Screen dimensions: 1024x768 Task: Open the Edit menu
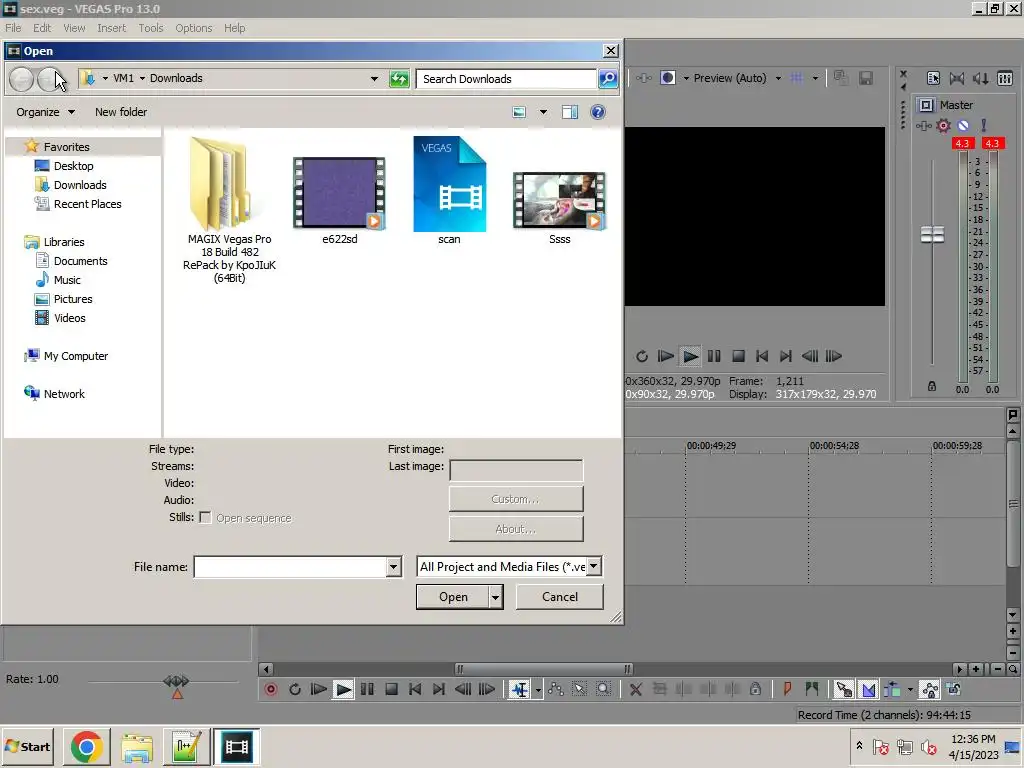click(42, 28)
